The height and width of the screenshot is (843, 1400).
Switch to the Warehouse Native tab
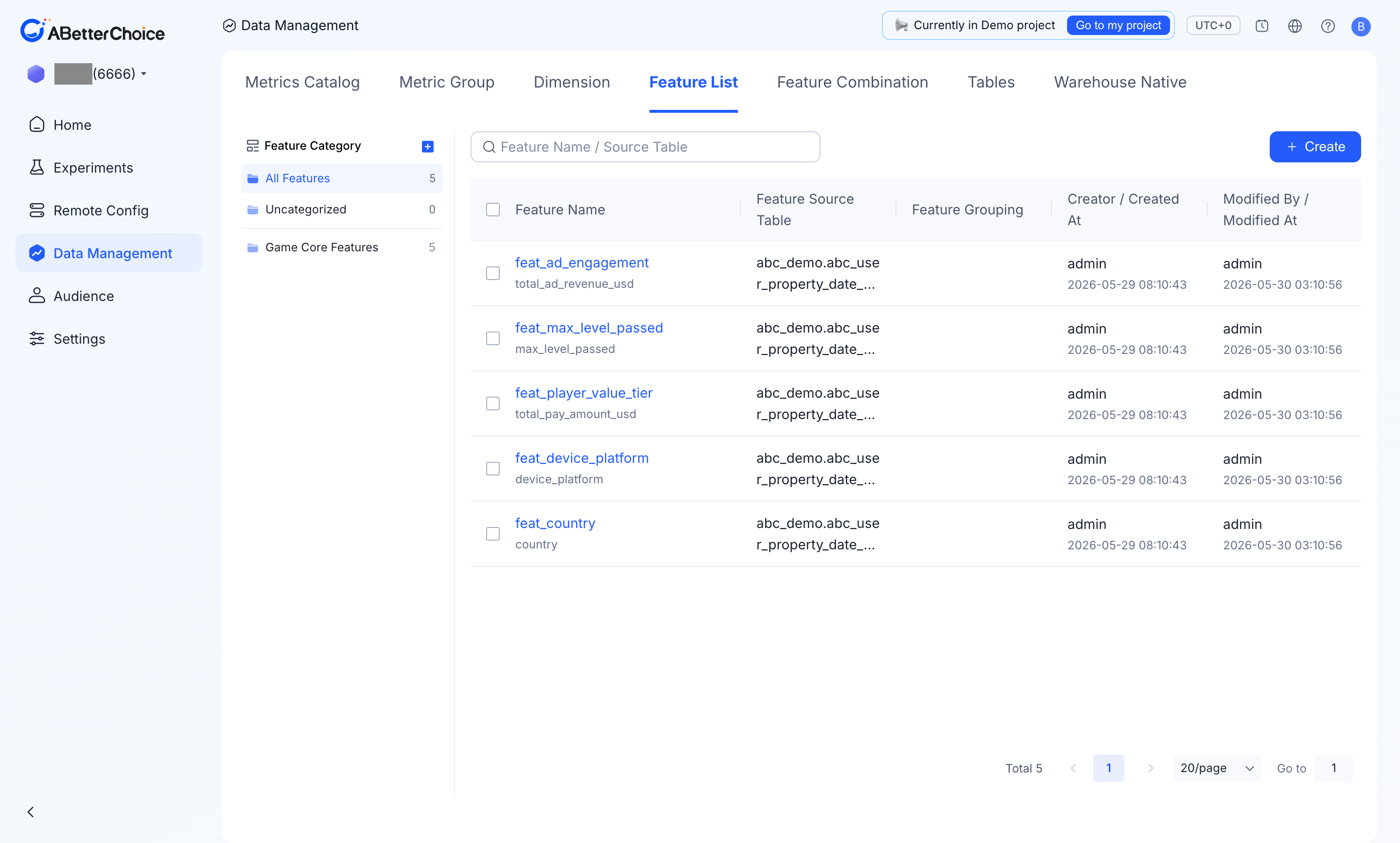(x=1120, y=82)
